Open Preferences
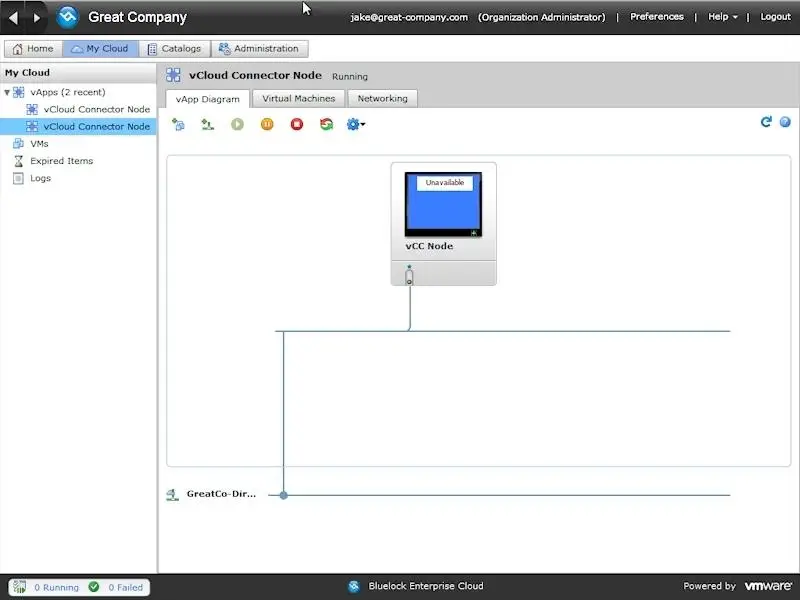The width and height of the screenshot is (800, 600). tap(657, 17)
